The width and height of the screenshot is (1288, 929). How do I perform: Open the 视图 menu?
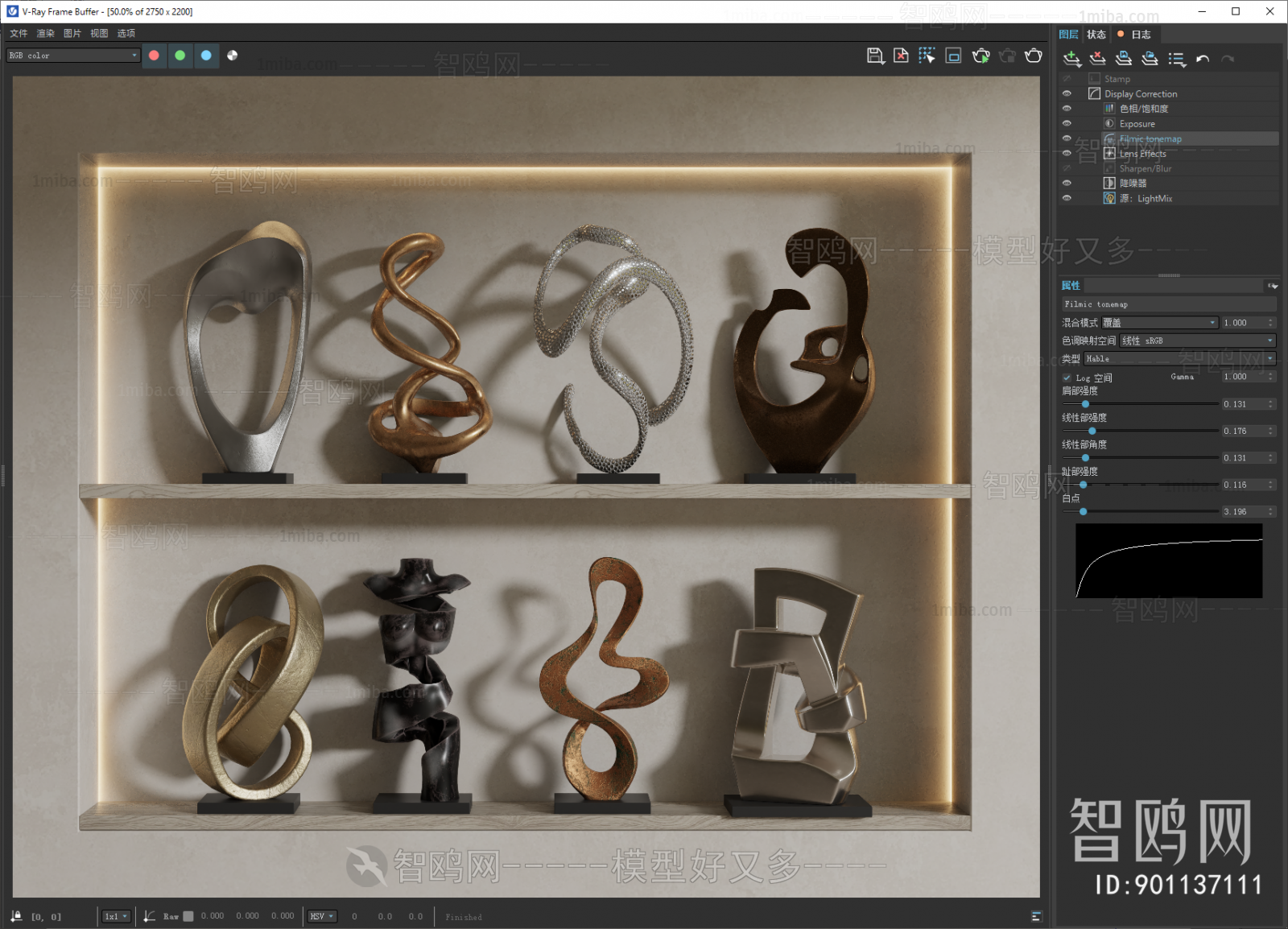[x=99, y=33]
